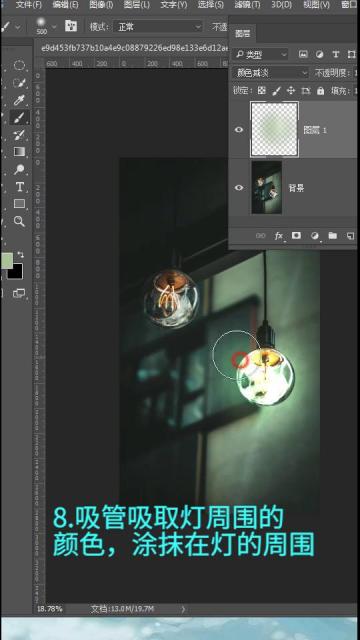Select the Eyedropper tool
This screenshot has width=360, height=640.
[x=19, y=100]
